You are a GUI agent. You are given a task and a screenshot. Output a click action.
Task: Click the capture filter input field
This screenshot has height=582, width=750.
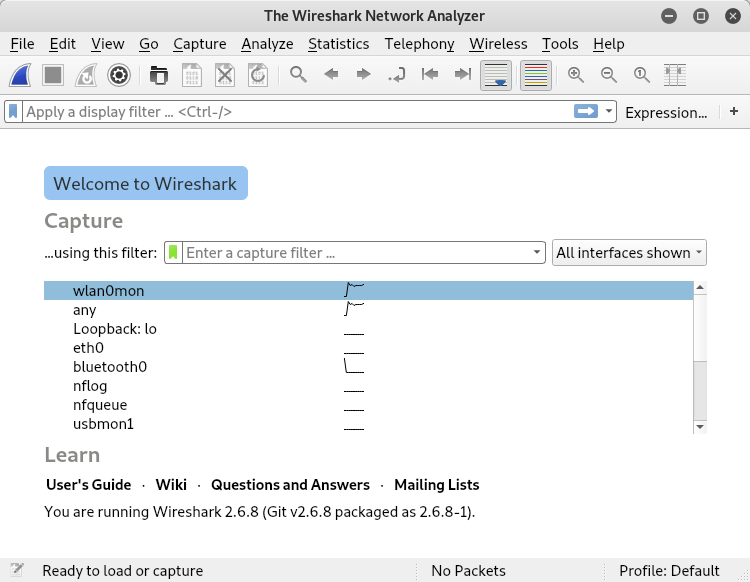(x=356, y=253)
